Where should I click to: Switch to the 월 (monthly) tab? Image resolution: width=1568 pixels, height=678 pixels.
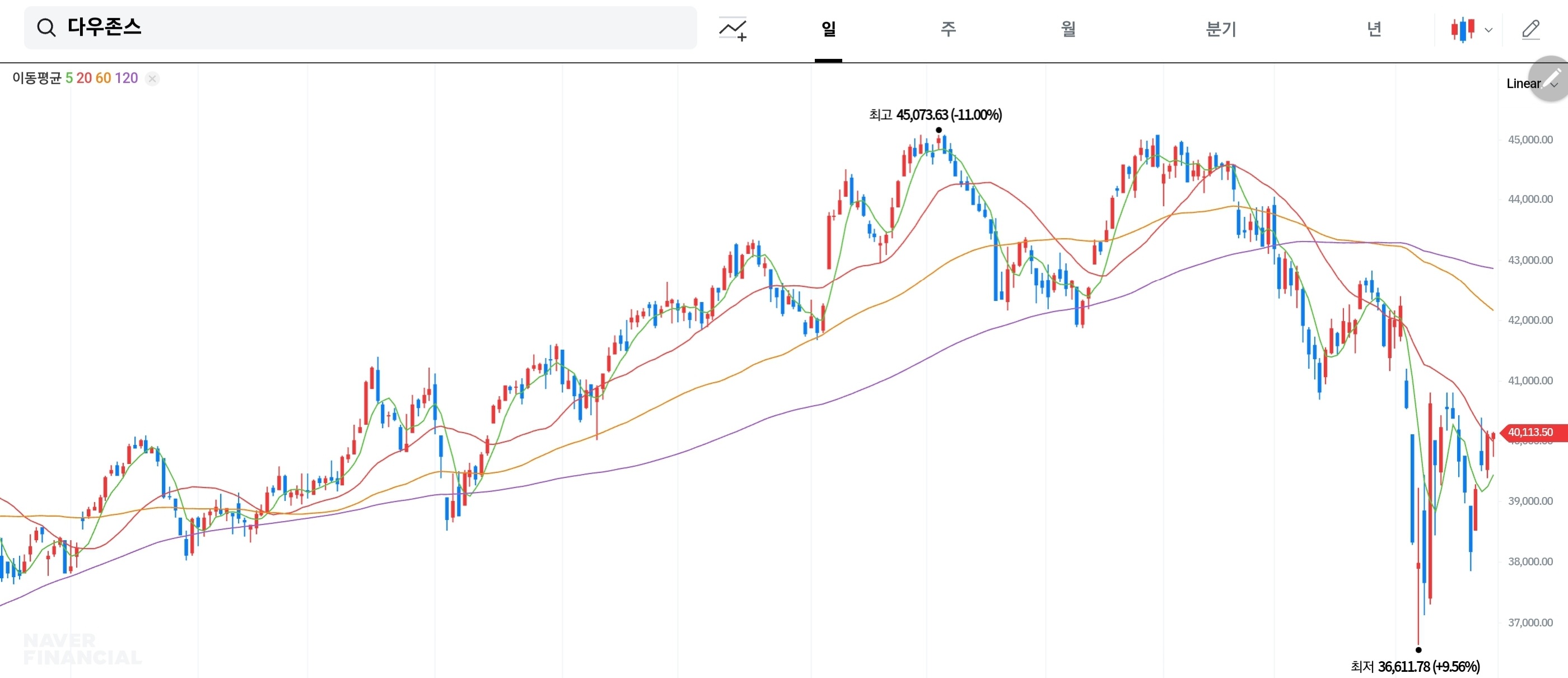tap(1068, 29)
